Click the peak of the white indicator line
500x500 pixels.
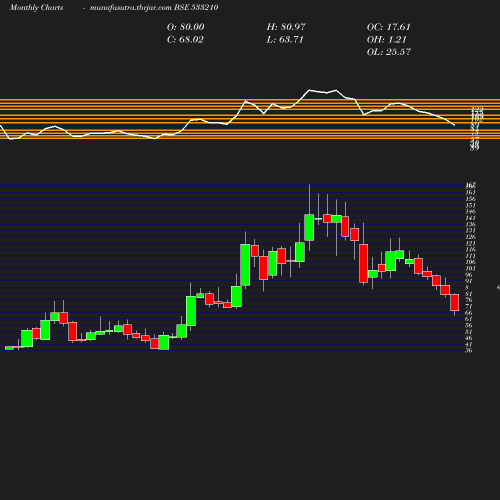[309, 90]
